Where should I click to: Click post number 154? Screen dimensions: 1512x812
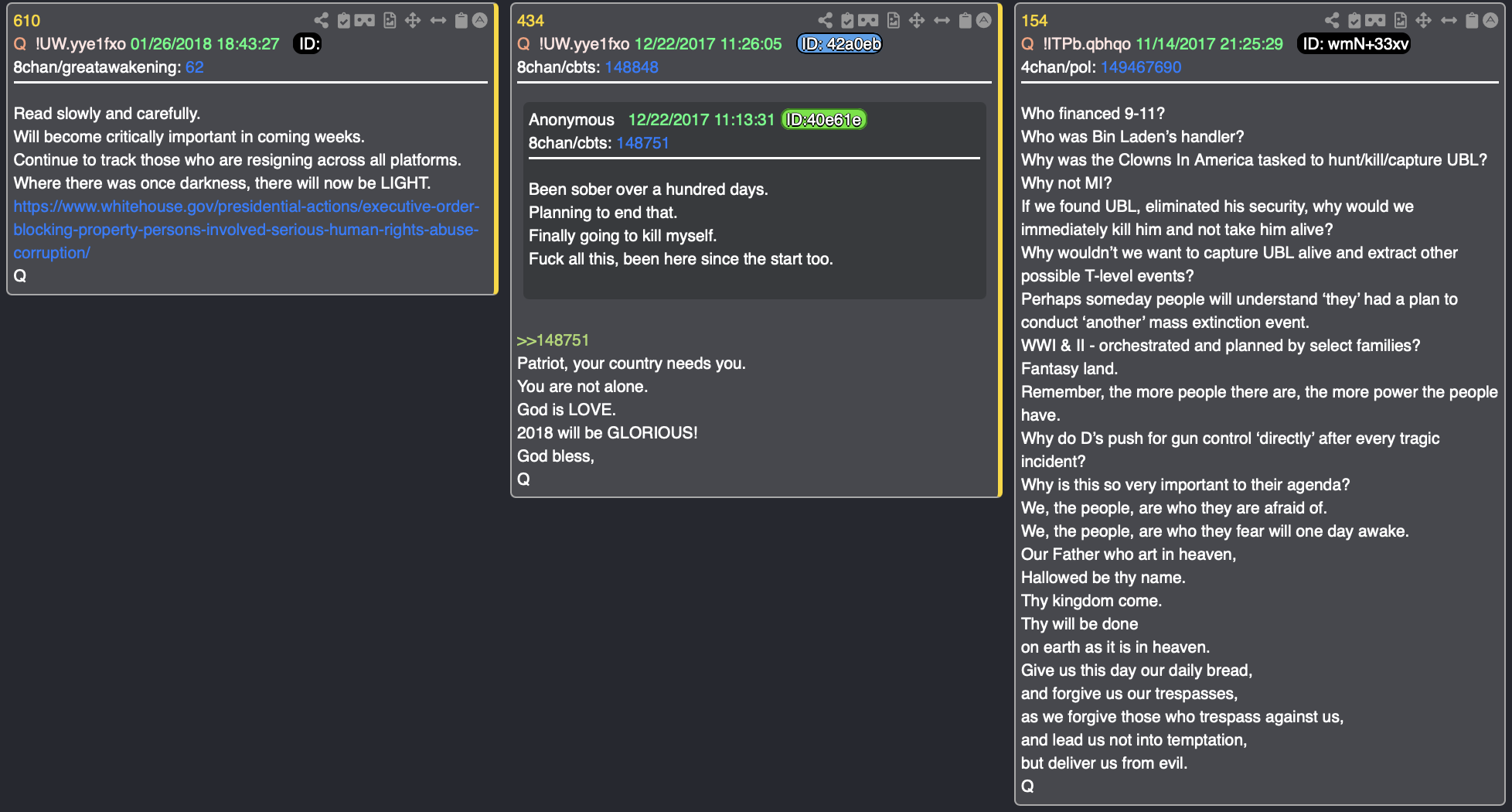pos(1034,21)
